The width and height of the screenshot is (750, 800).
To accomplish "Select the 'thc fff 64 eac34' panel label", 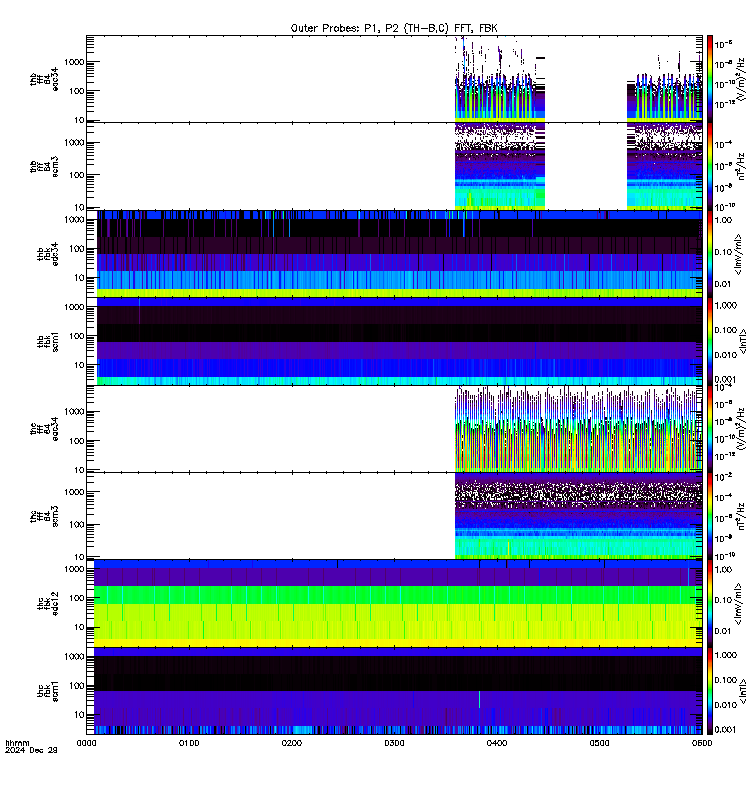I will click(44, 429).
